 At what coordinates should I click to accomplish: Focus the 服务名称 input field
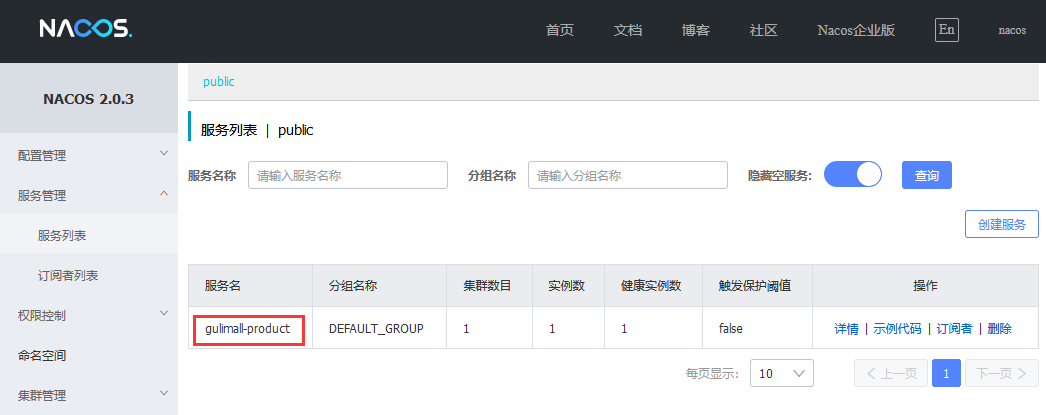pyautogui.click(x=348, y=175)
